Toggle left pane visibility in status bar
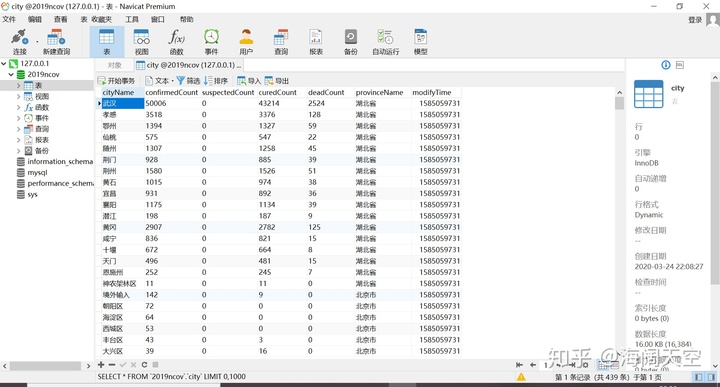Screen dimensions: 720x387 698,377
